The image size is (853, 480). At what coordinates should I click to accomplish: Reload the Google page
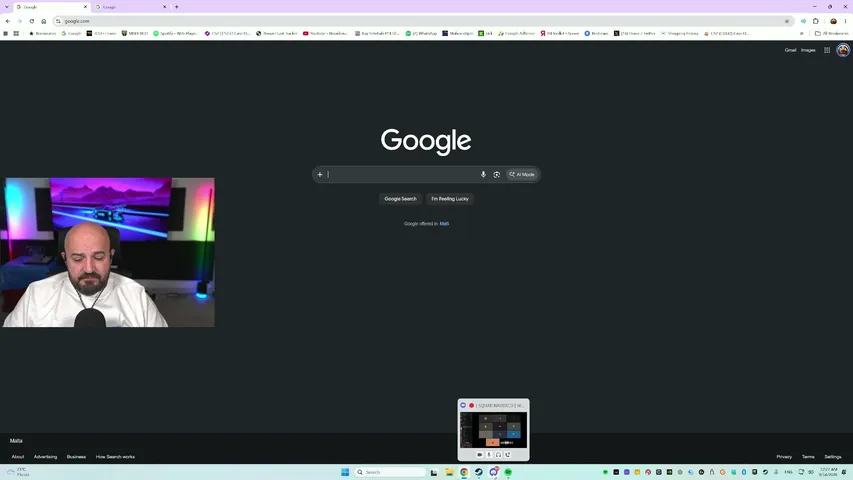pos(32,21)
